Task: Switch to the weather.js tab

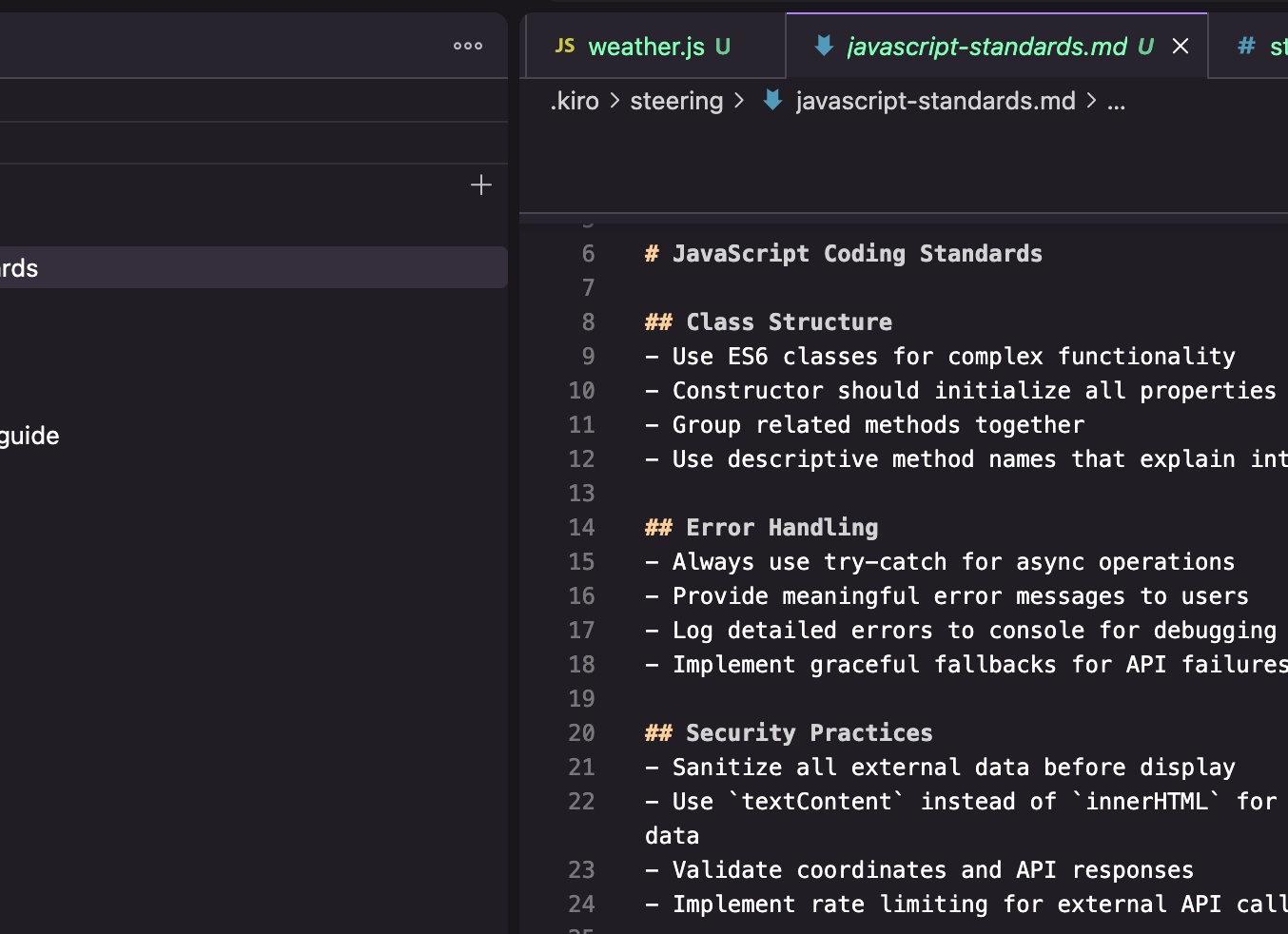Action: pyautogui.click(x=646, y=47)
